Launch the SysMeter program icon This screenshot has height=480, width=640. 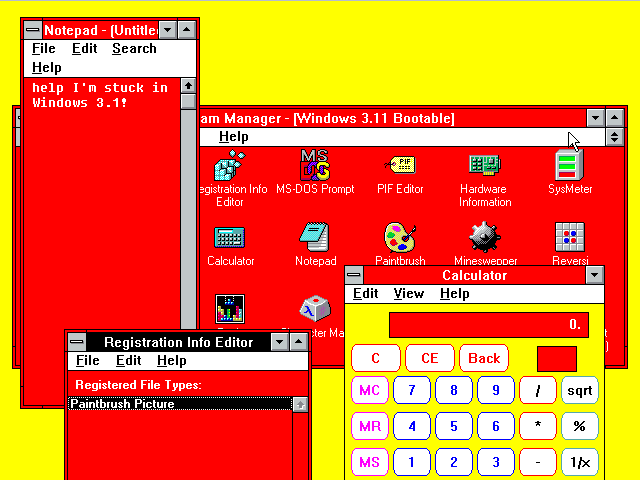pos(570,165)
